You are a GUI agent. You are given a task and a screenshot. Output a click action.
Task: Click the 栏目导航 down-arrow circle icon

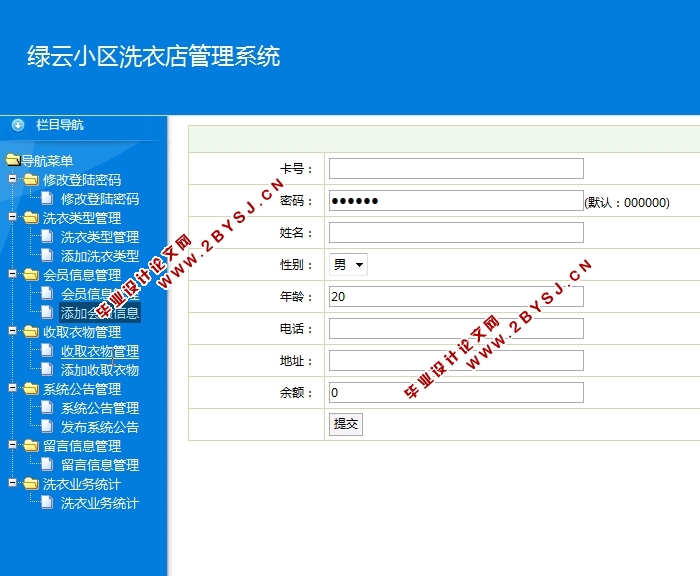(18, 125)
